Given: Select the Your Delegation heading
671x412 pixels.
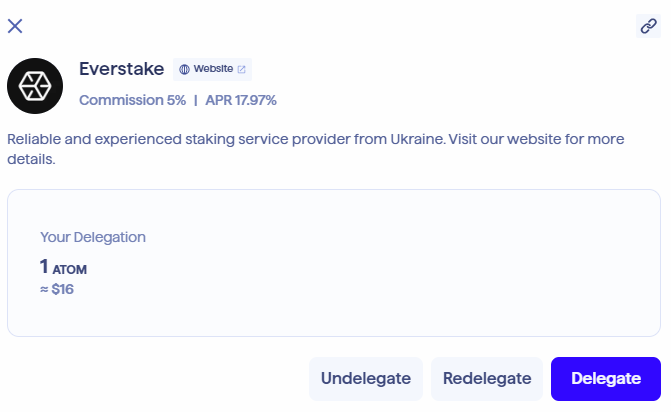Looking at the screenshot, I should (x=93, y=237).
